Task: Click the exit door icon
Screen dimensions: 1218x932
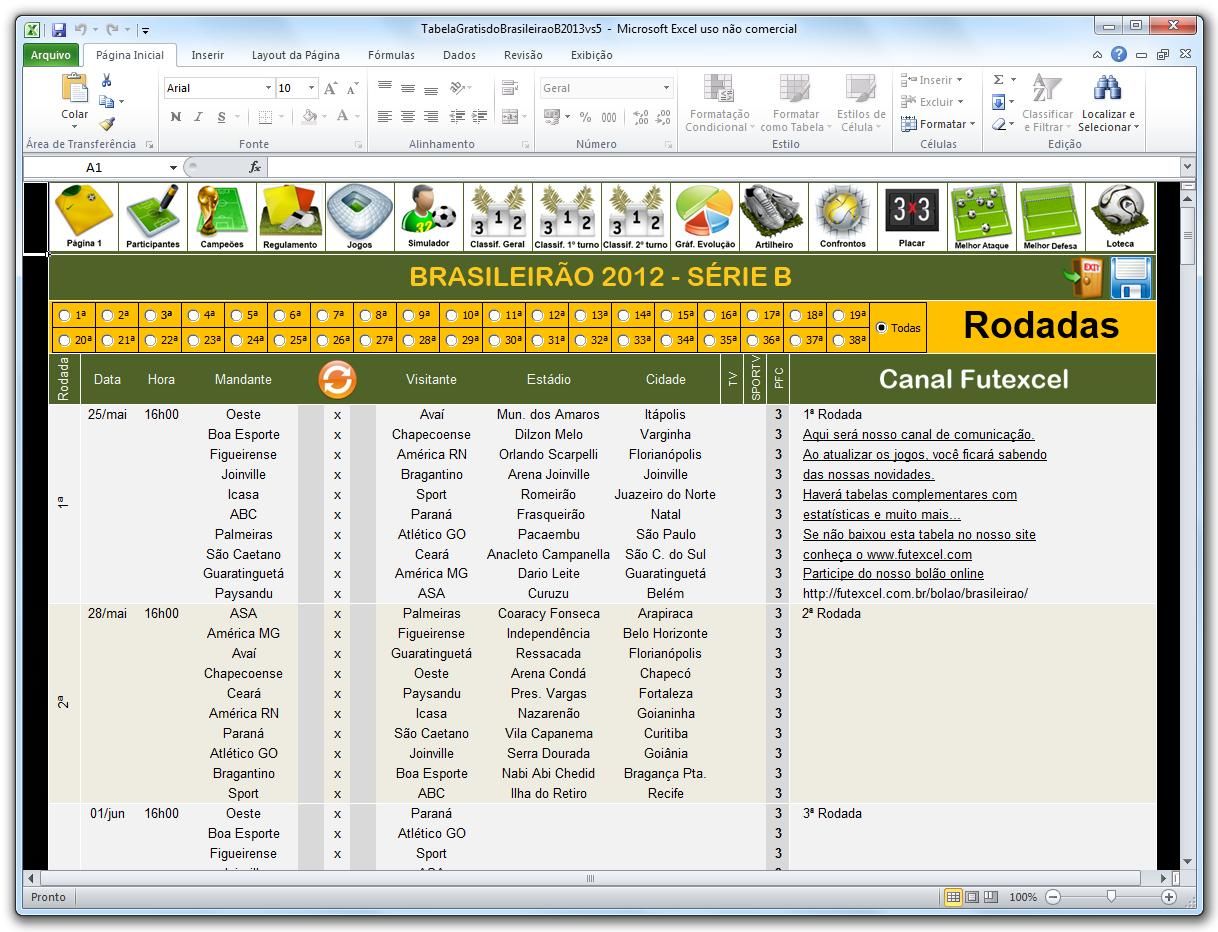Action: 1083,277
